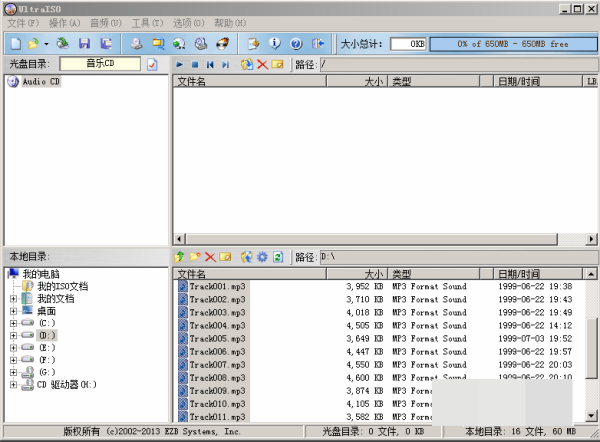The width and height of the screenshot is (600, 442).
Task: Add selected local files to disc icon
Action: click(247, 257)
